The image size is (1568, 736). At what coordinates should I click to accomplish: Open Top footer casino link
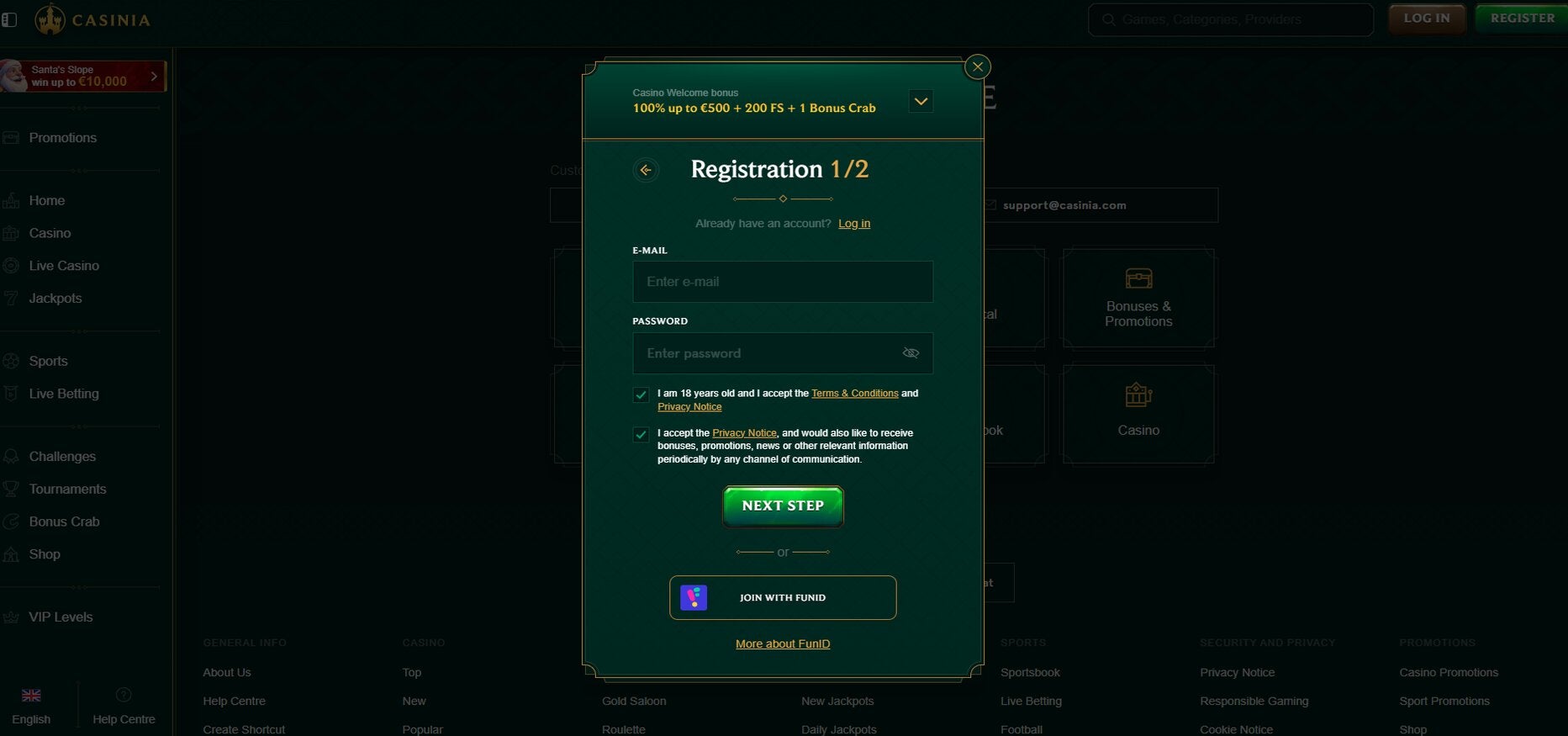coord(412,673)
